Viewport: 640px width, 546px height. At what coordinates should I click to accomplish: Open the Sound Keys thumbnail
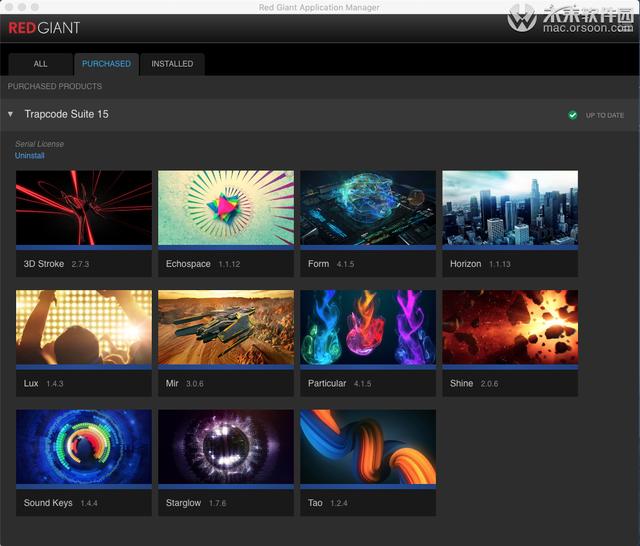point(84,447)
